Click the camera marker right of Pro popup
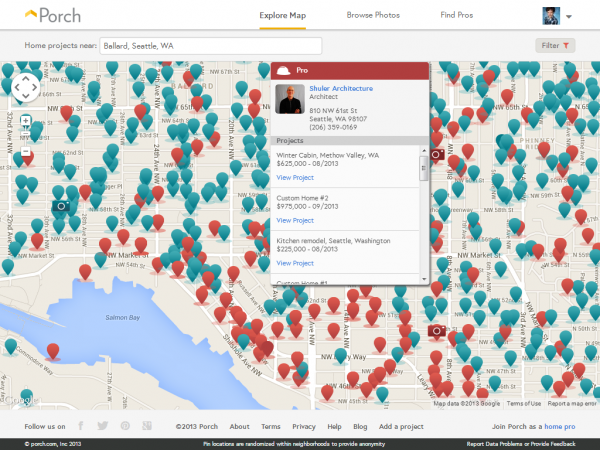 tap(437, 155)
